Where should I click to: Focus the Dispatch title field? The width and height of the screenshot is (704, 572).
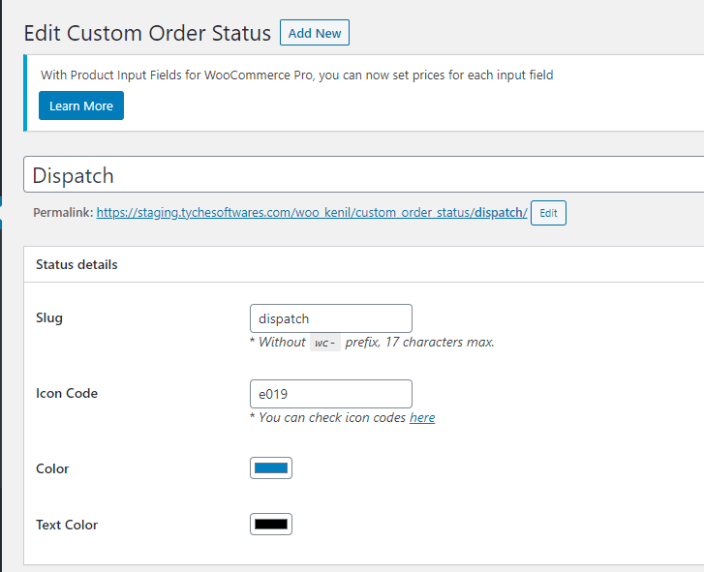[x=360, y=175]
